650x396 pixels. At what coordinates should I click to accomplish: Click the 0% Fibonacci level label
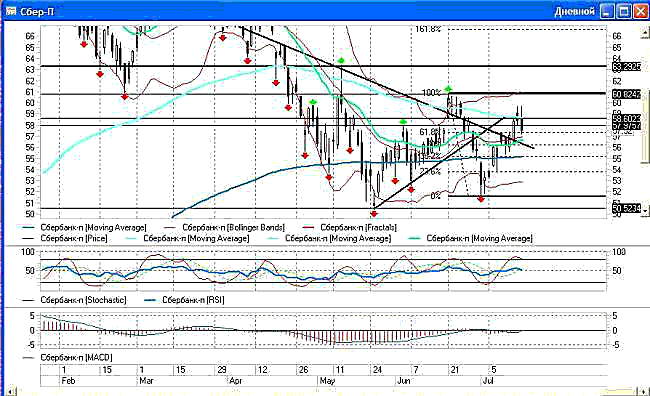point(435,196)
